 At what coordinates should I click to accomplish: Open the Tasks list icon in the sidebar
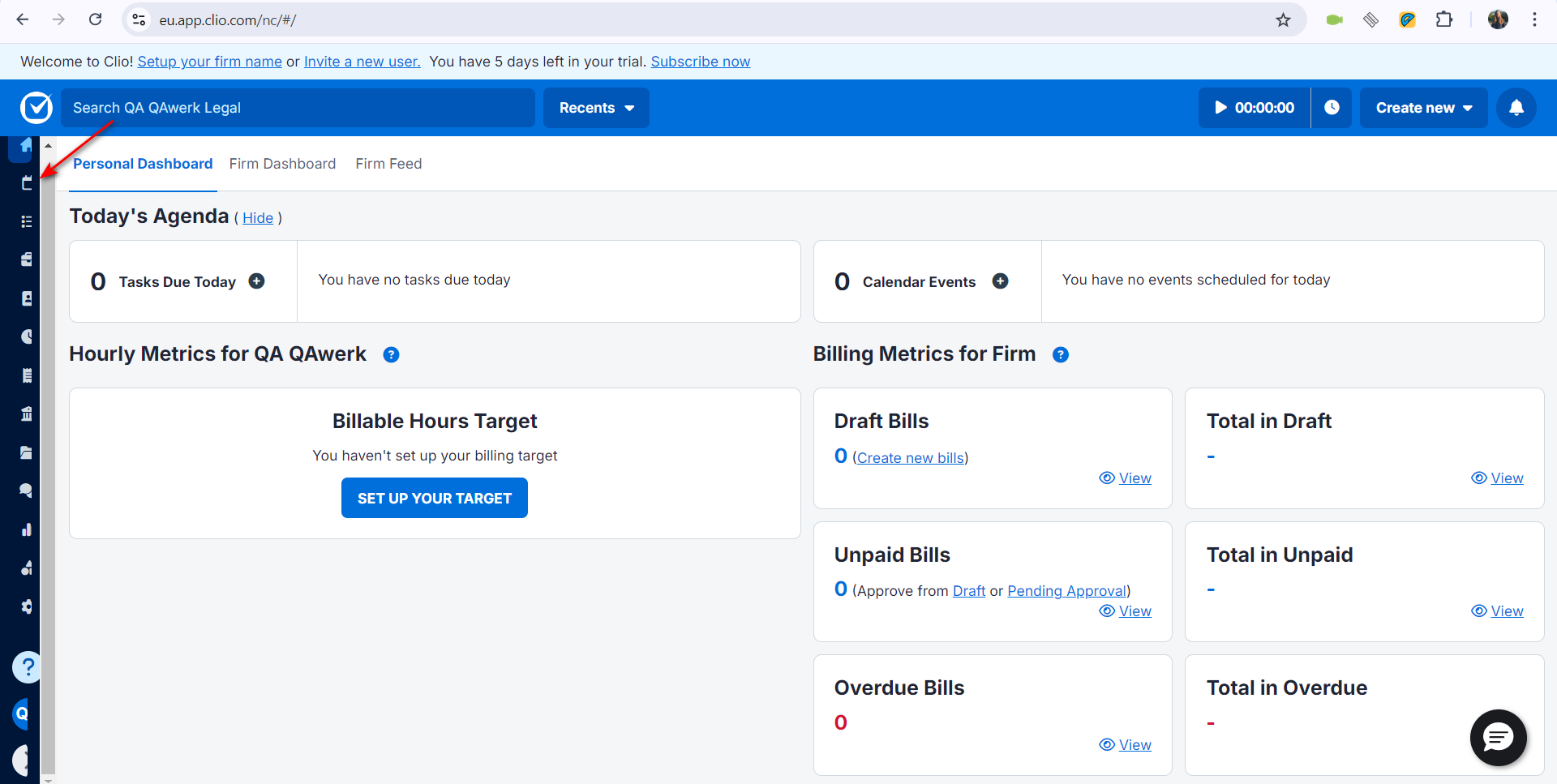[x=27, y=221]
